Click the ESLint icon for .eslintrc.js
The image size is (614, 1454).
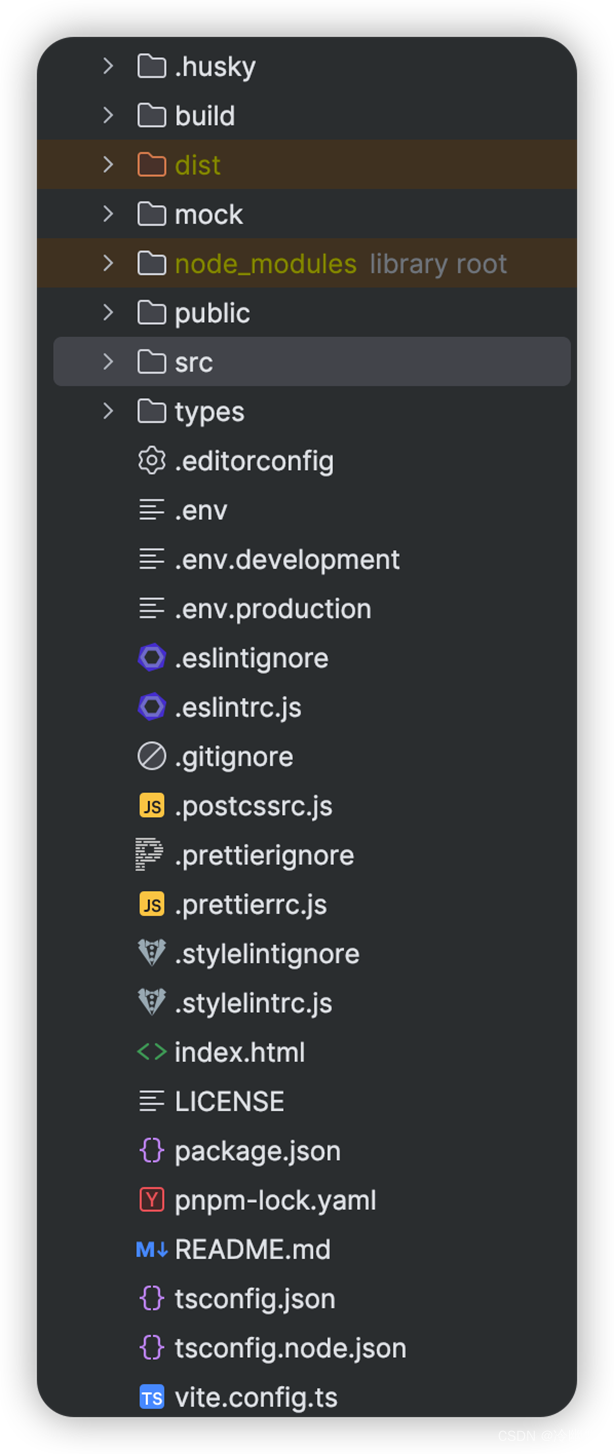pyautogui.click(x=152, y=707)
